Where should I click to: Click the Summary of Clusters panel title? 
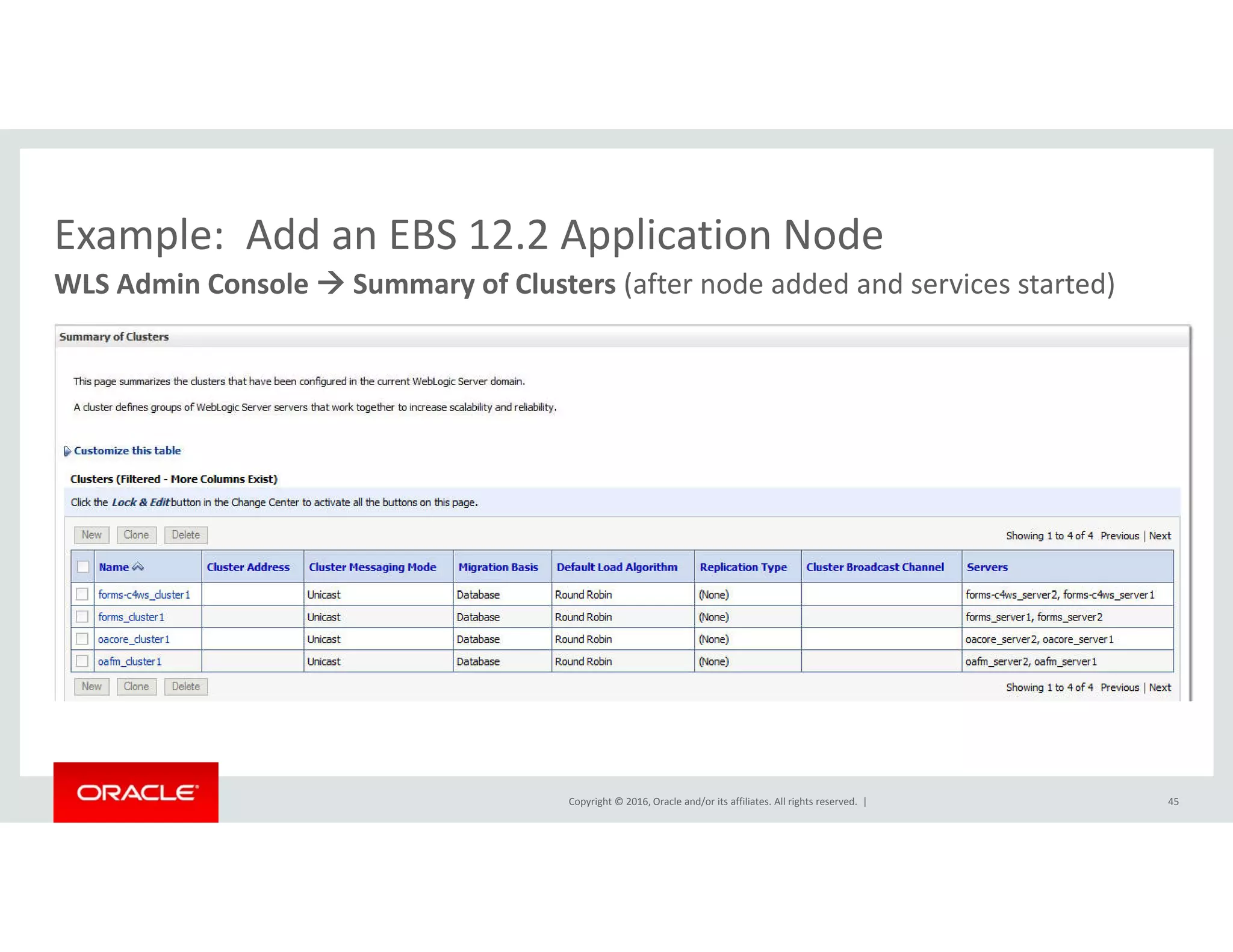click(114, 337)
